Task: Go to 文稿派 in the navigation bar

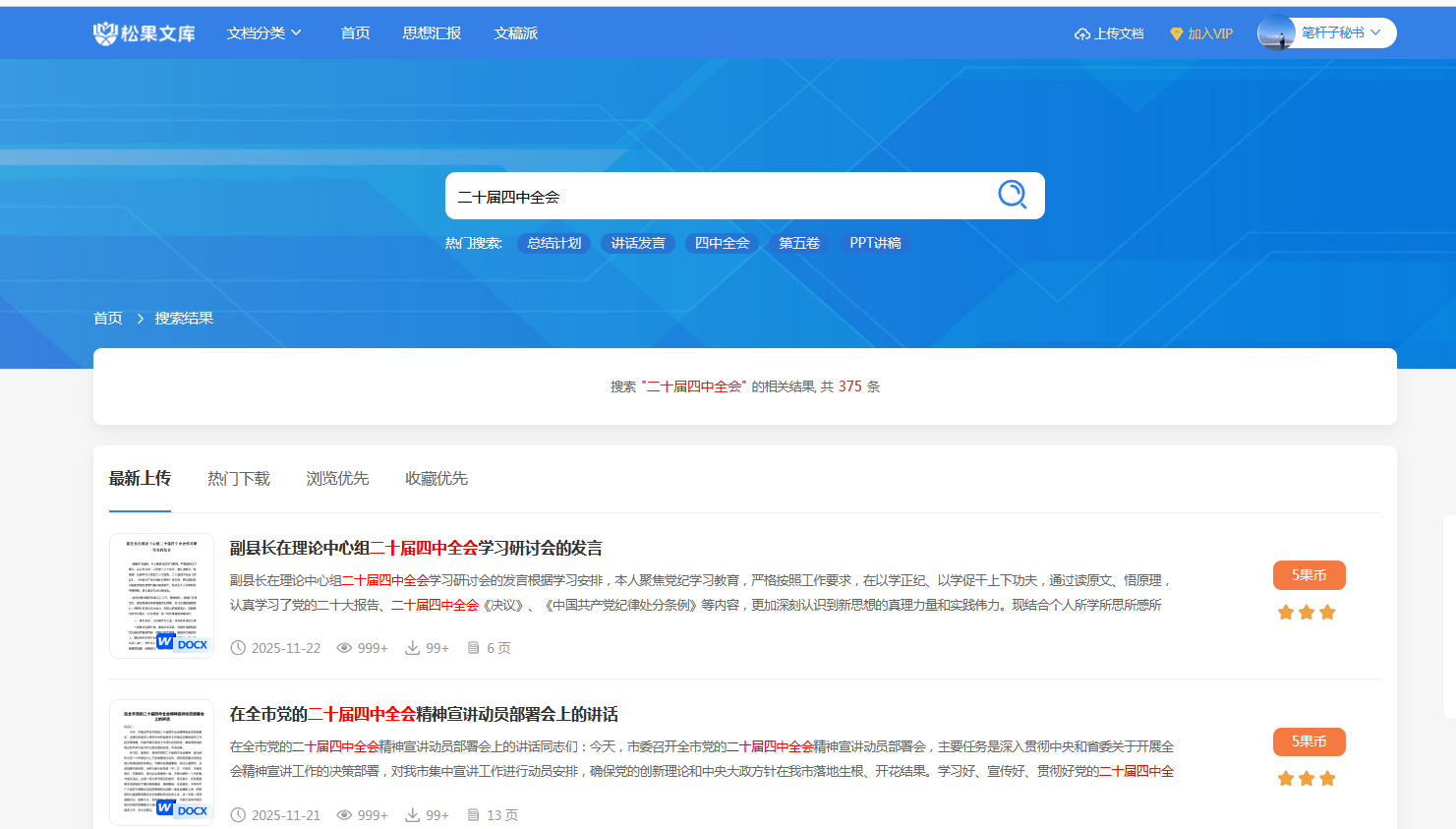Action: pyautogui.click(x=515, y=33)
